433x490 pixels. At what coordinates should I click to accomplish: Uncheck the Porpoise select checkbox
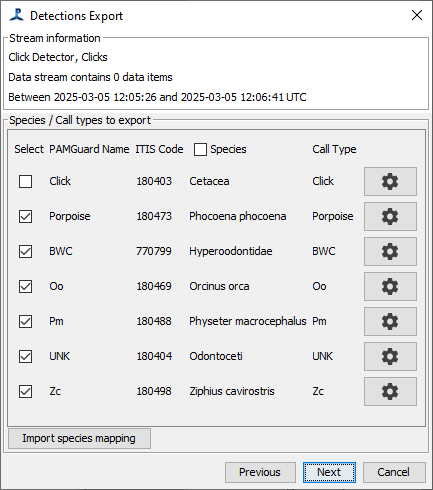point(26,217)
